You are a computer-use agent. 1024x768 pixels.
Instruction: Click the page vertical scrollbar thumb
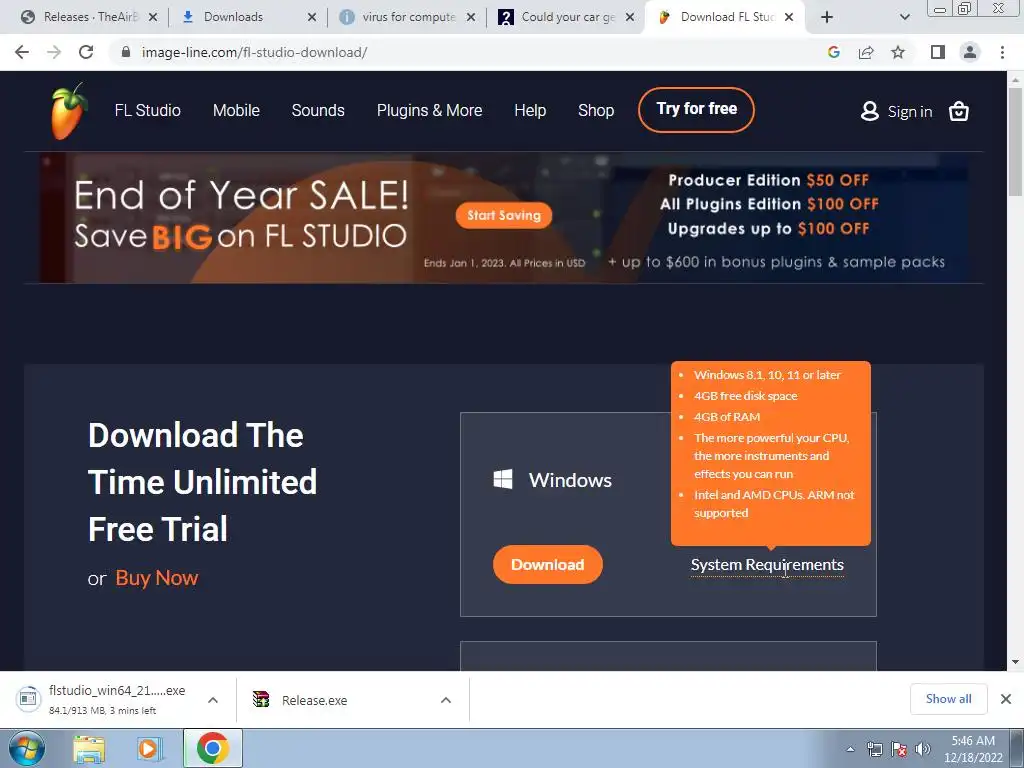pyautogui.click(x=1015, y=140)
